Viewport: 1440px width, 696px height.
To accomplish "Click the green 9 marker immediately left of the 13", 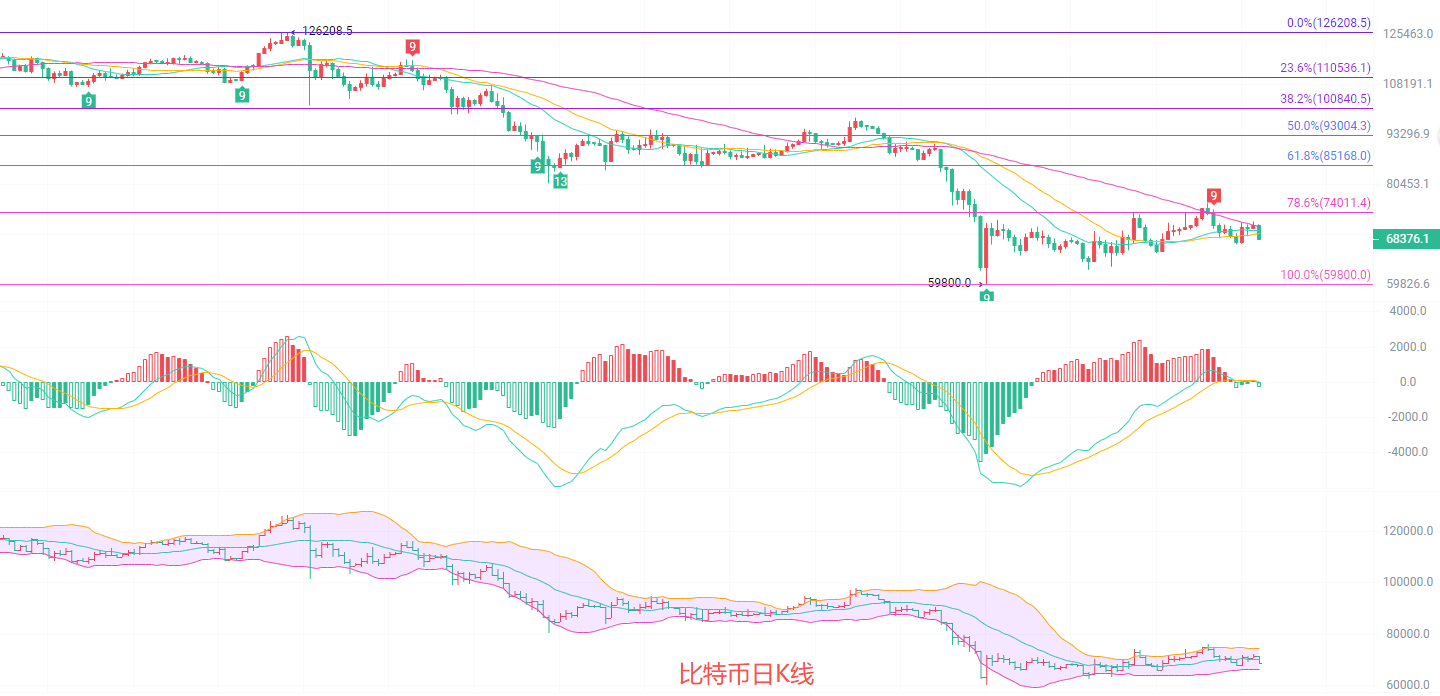I will click(x=538, y=166).
